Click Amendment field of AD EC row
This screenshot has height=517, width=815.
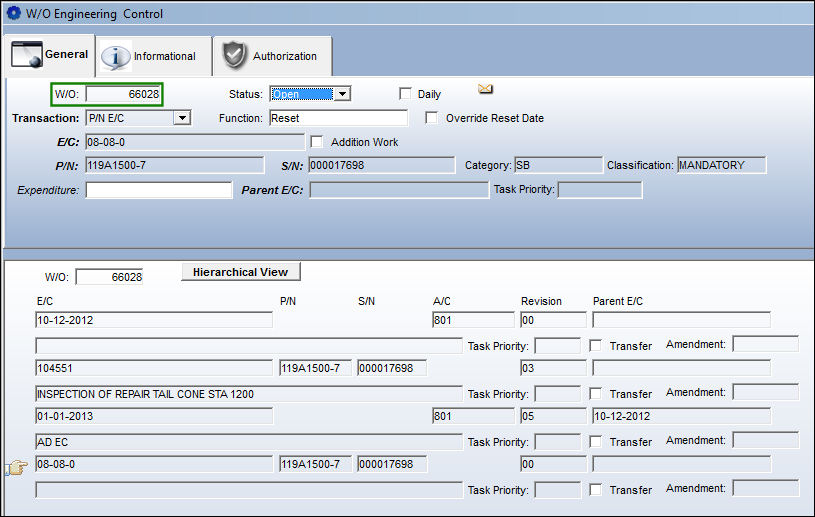point(765,440)
